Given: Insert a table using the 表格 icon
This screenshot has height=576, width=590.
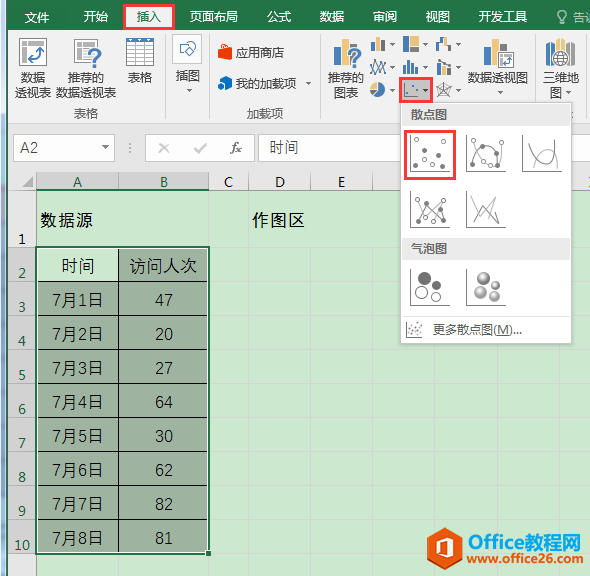Looking at the screenshot, I should [140, 61].
